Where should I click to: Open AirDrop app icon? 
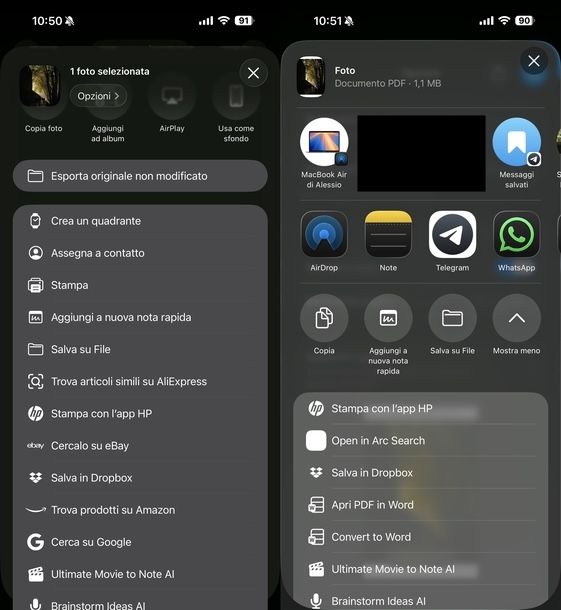click(324, 234)
